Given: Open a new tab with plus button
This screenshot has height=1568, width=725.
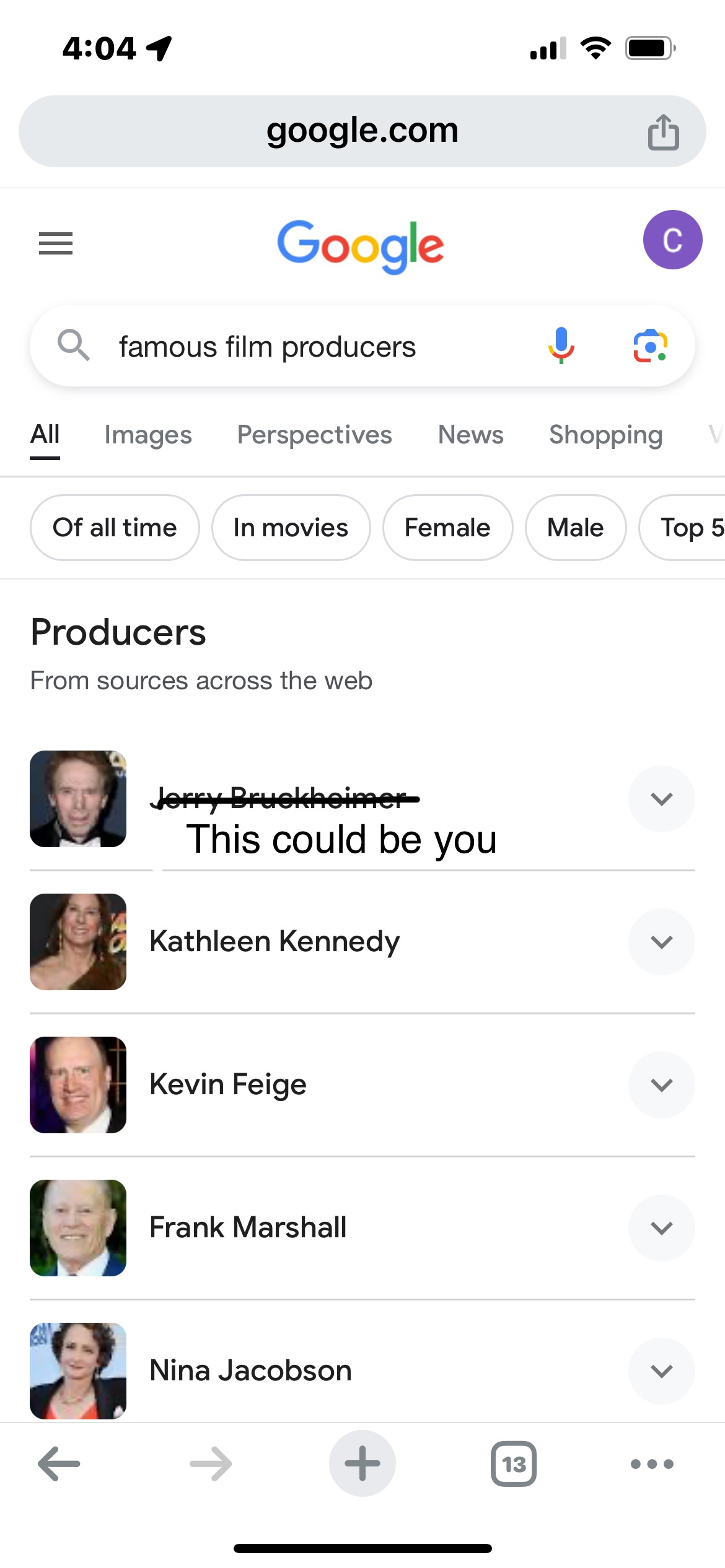Looking at the screenshot, I should point(362,1463).
